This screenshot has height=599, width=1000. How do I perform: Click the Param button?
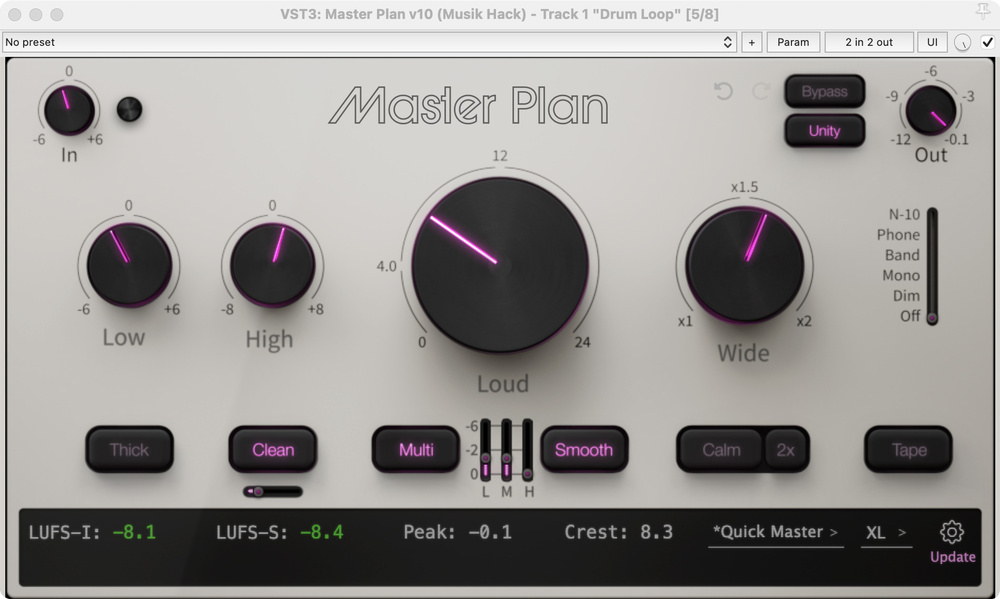793,42
